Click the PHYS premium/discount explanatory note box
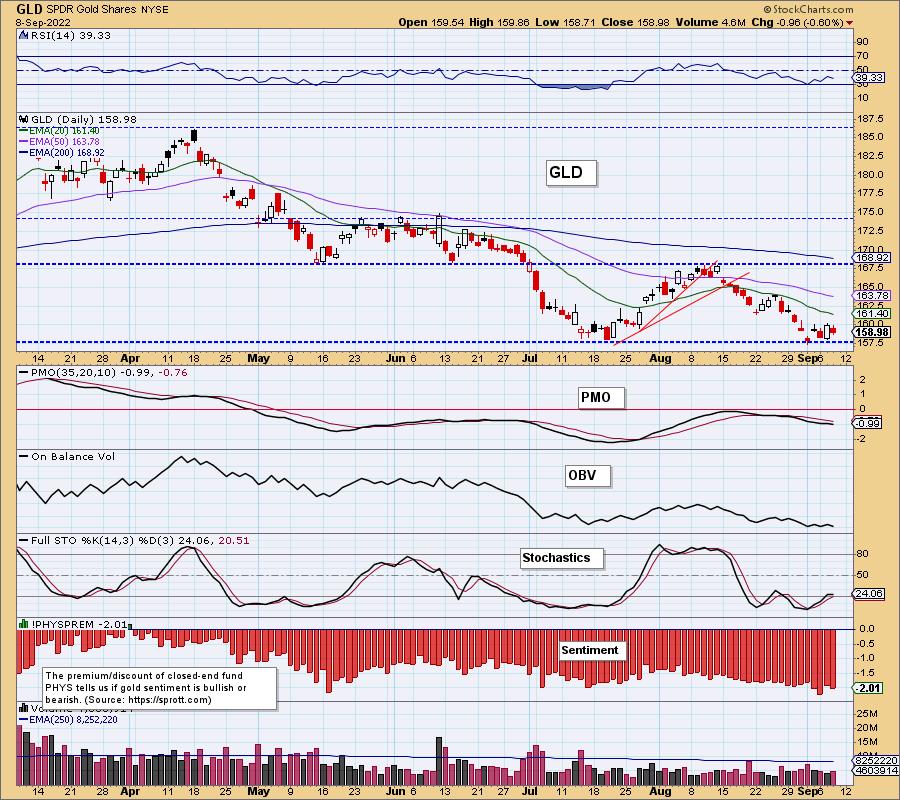Viewport: 900px width, 800px height. pos(160,688)
